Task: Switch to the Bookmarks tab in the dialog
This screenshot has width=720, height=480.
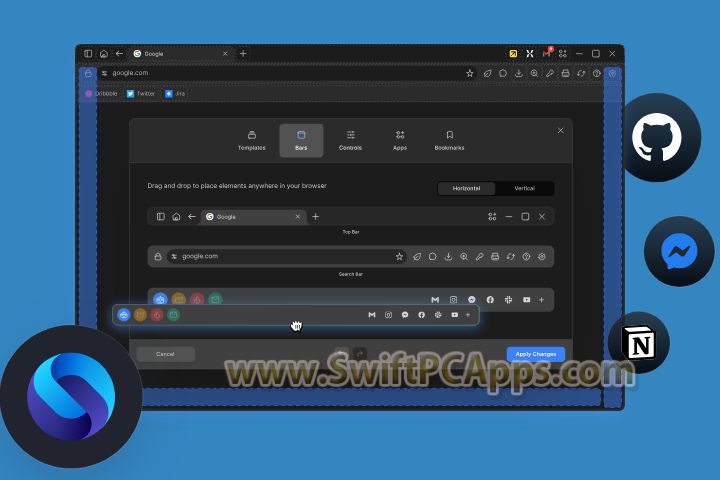Action: coord(450,141)
